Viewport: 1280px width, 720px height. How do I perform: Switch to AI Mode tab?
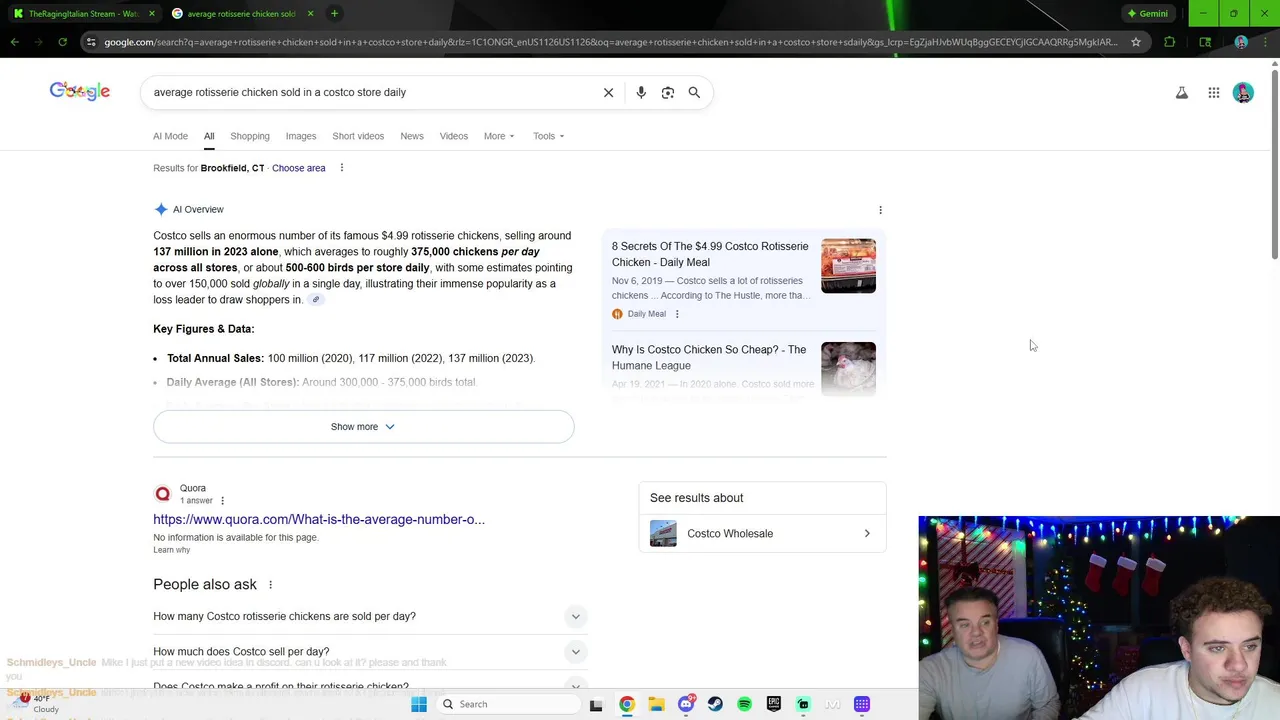coord(170,136)
